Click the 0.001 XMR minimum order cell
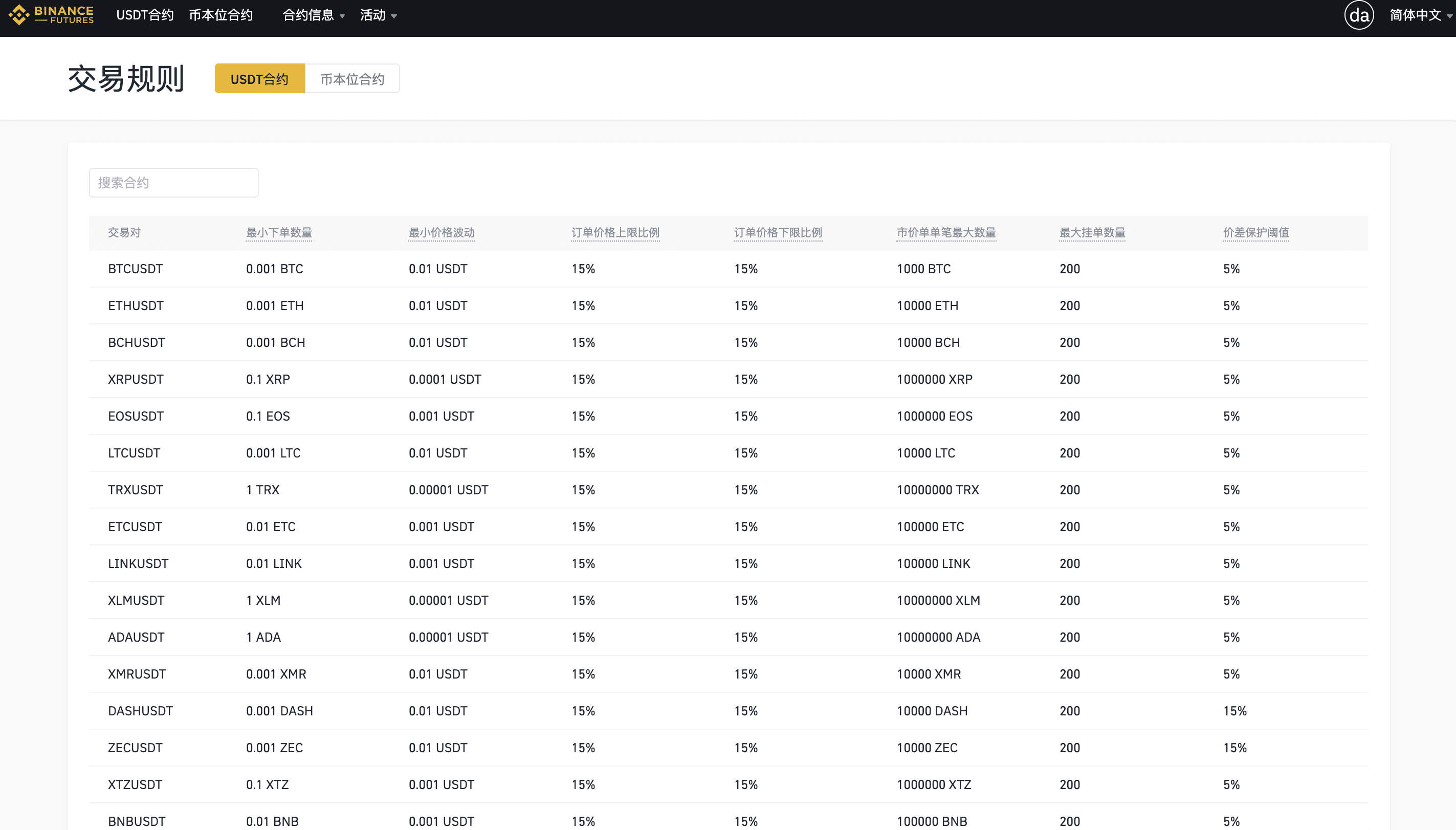Screen dimensions: 1456x830 pyautogui.click(x=276, y=674)
